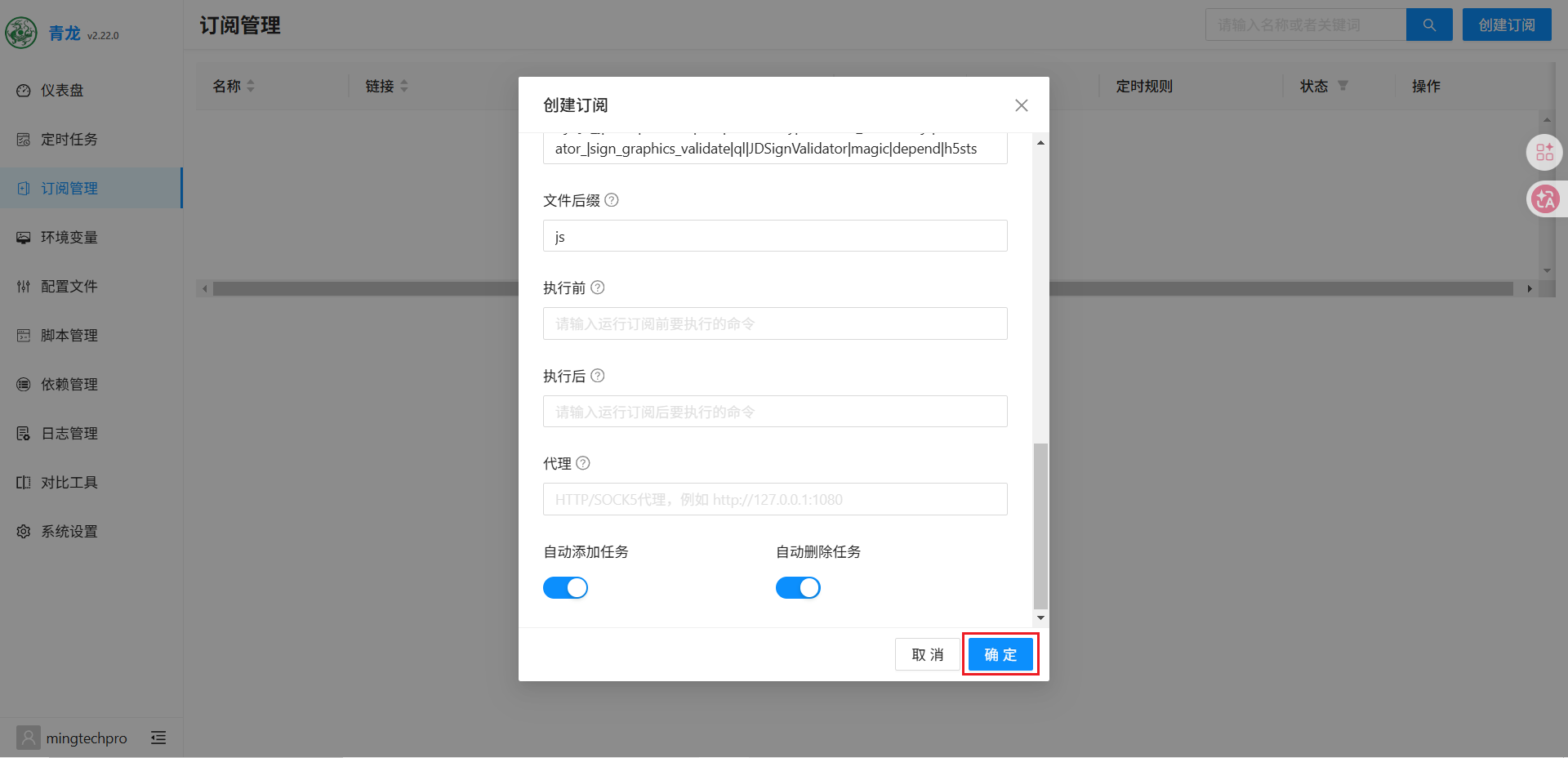The width and height of the screenshot is (1568, 758).
Task: Click the translate floating icon
Action: (x=1544, y=199)
